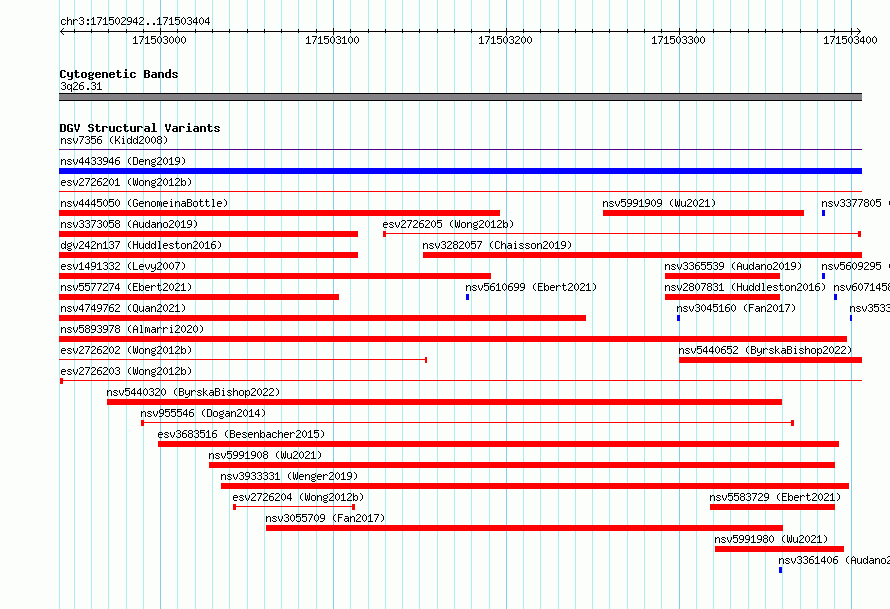The width and height of the screenshot is (890, 609).
Task: Click the gray 3q26.31 cytogenetic band bar
Action: (x=460, y=97)
